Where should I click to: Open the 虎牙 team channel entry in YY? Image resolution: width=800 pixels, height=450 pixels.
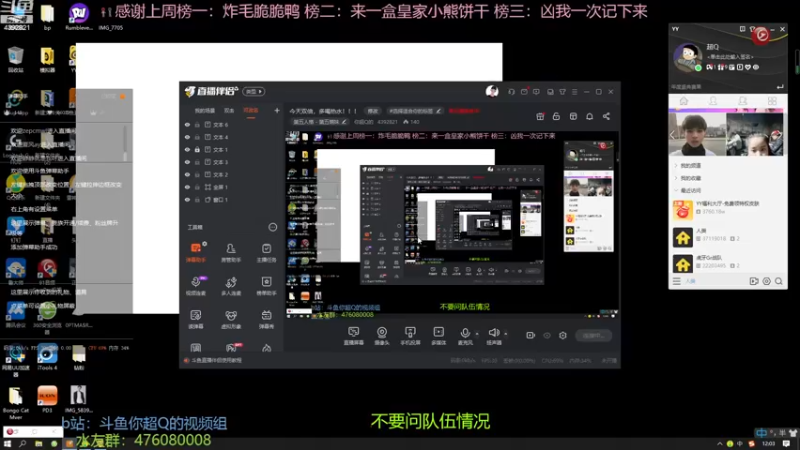(x=728, y=262)
